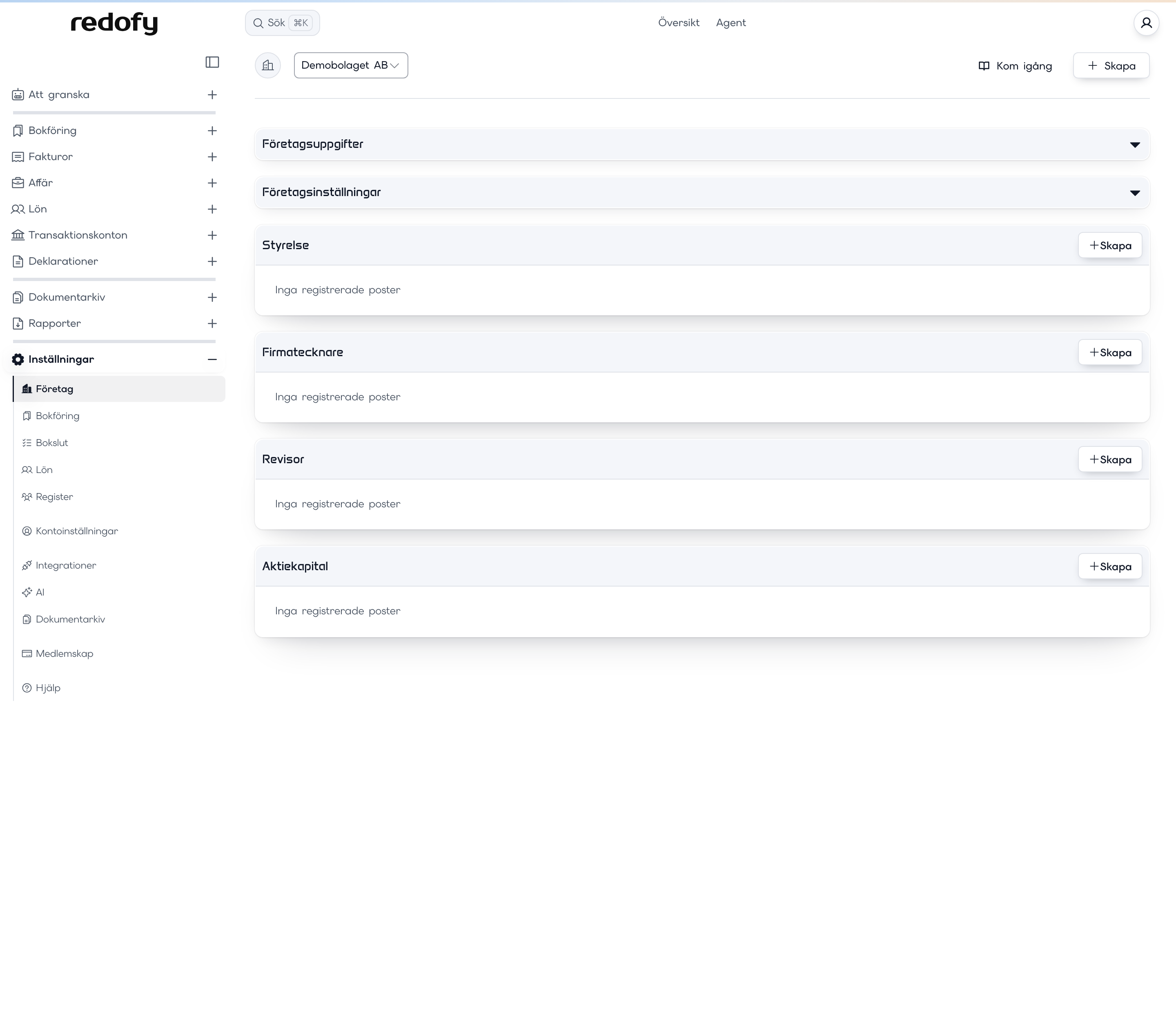
Task: Click the Bokföring settings sub-item icon
Action: click(x=27, y=416)
